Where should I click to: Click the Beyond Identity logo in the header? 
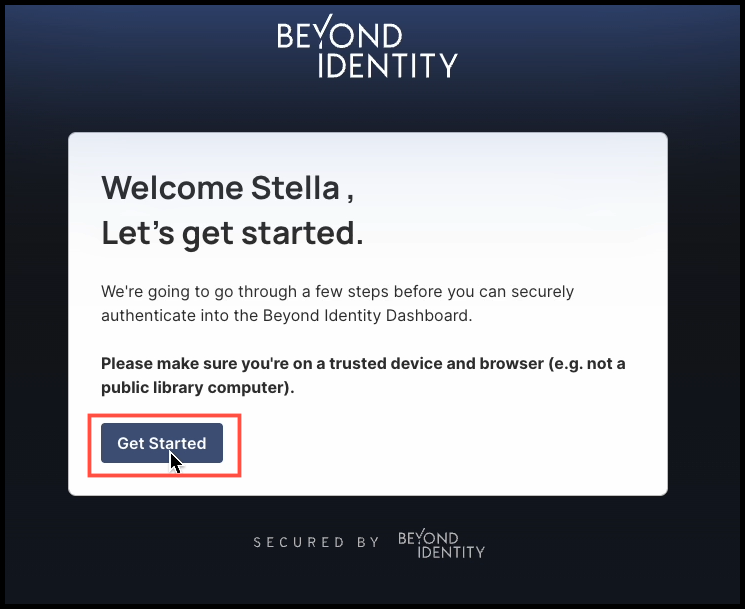pyautogui.click(x=367, y=46)
